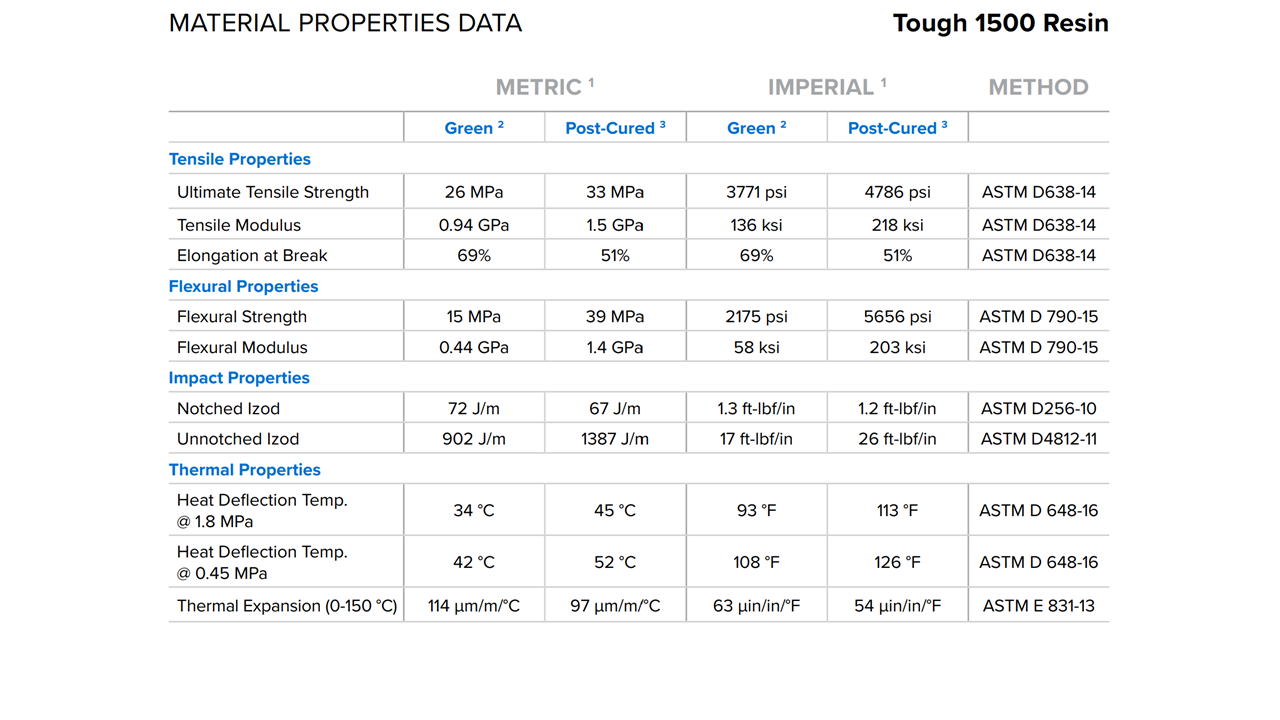Click the Impact Properties heading
The image size is (1280, 720).
239,378
